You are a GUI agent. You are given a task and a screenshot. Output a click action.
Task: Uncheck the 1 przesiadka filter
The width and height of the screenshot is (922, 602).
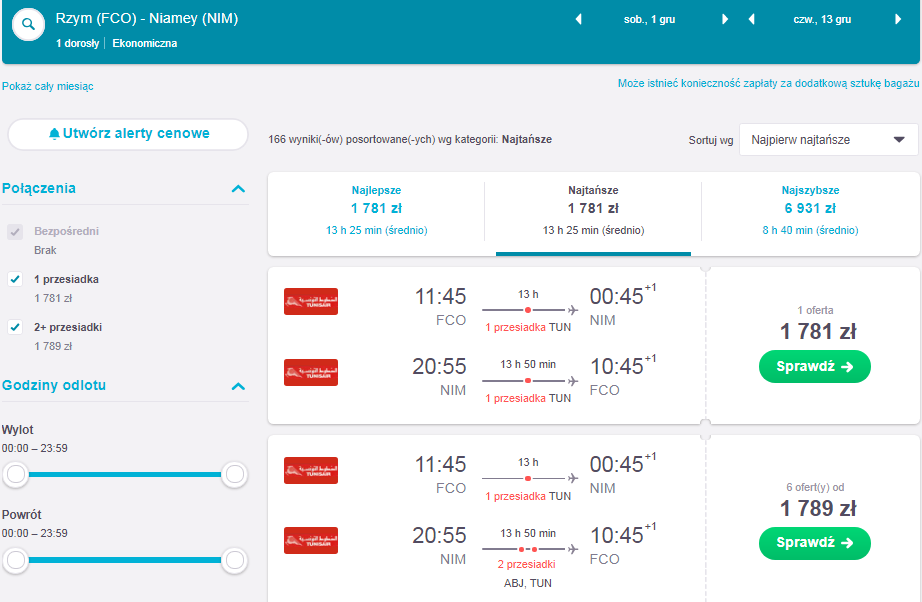15,279
